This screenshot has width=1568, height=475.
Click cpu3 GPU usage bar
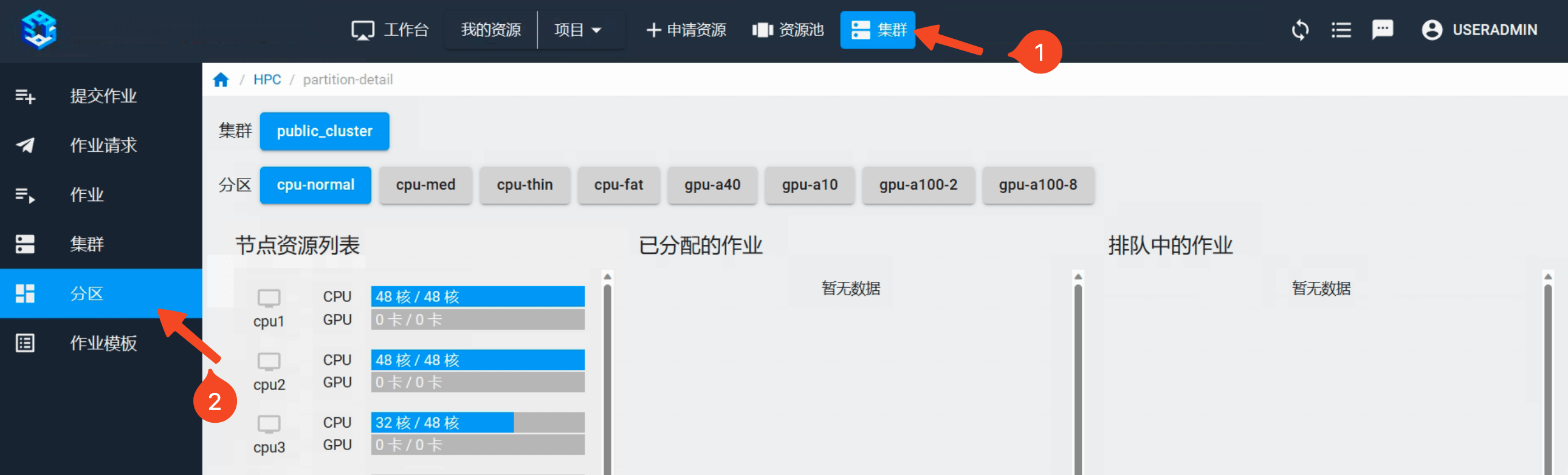[x=478, y=445]
